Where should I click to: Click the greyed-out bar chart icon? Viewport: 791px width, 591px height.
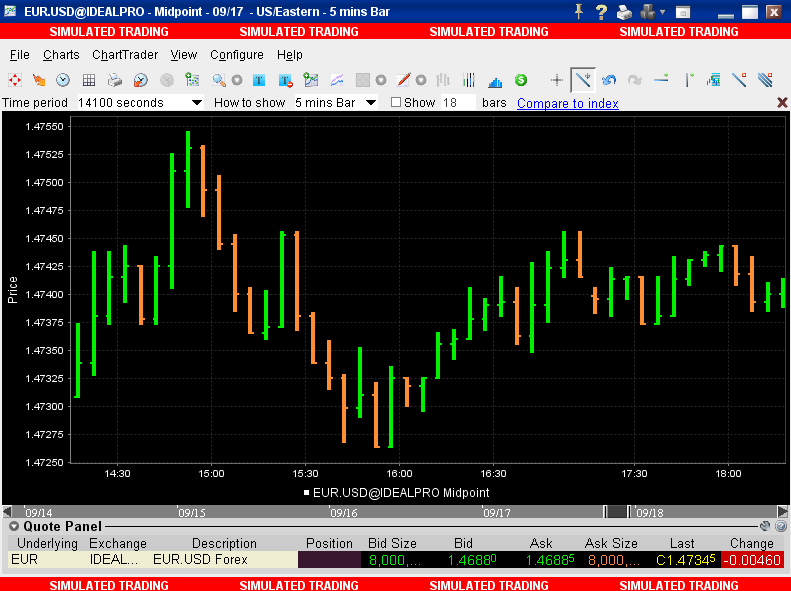[x=443, y=80]
